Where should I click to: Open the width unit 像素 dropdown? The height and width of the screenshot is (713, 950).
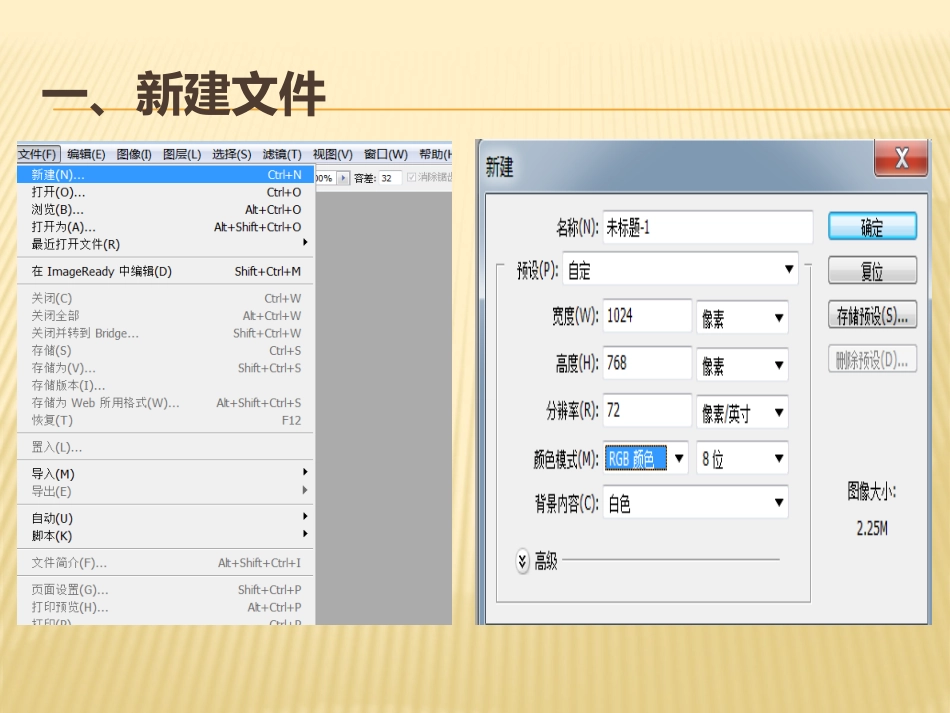coord(742,317)
